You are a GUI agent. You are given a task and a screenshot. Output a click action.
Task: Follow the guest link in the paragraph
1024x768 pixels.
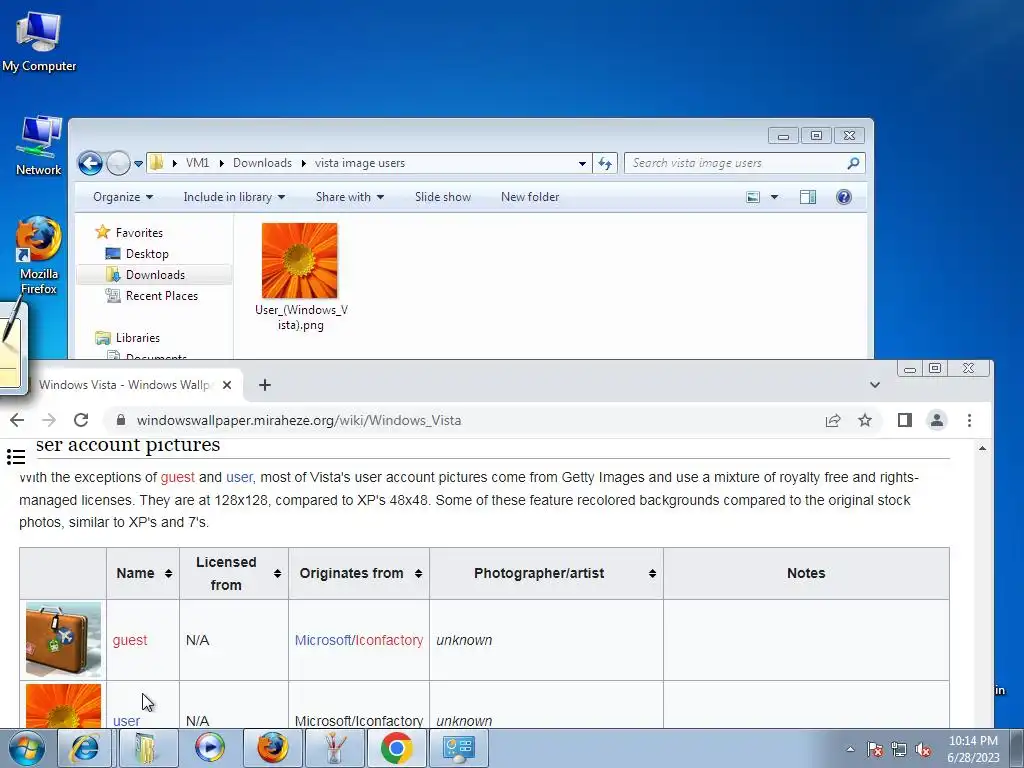pos(178,477)
